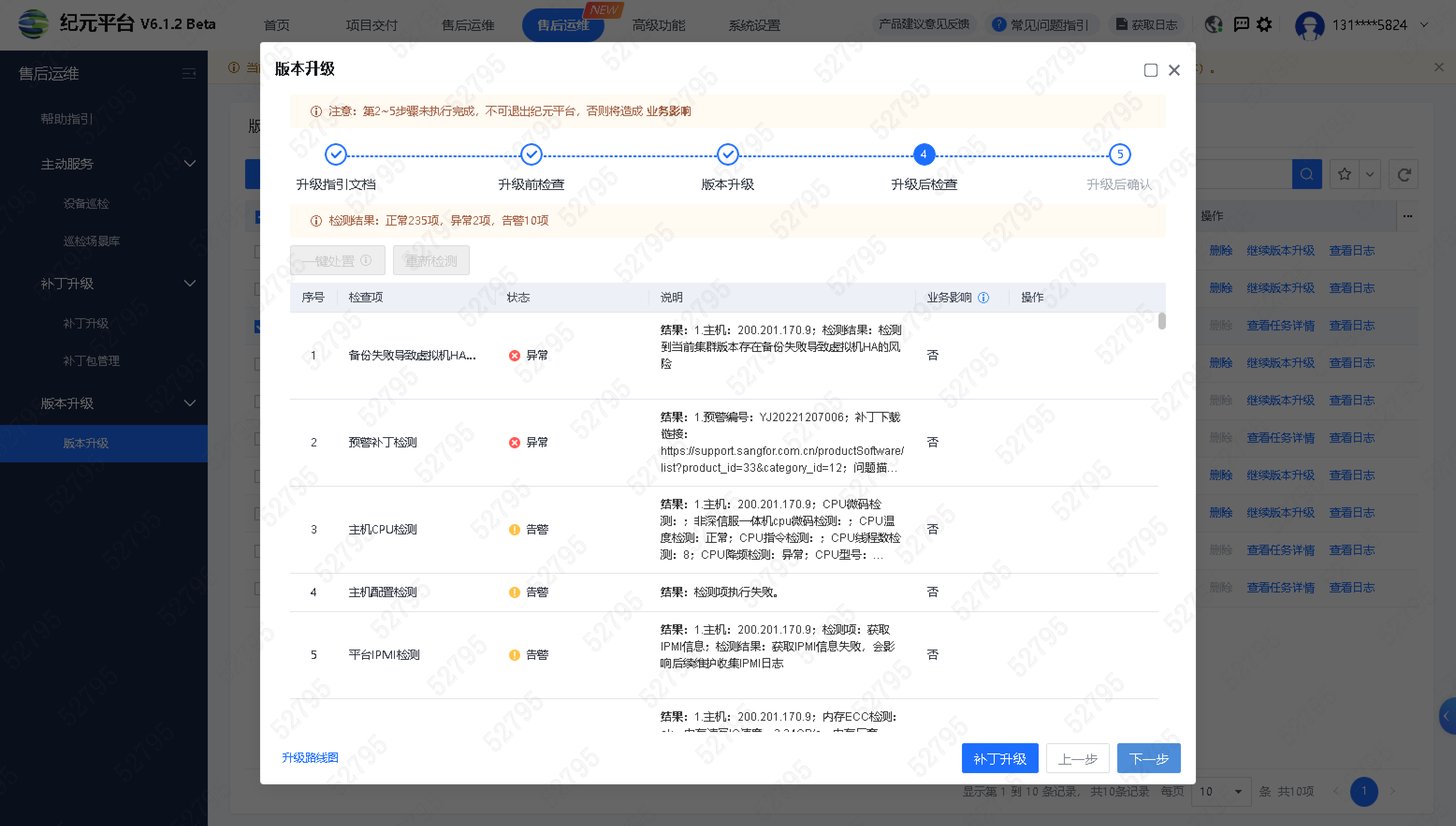Click the 业务影响 info icon
Viewport: 1456px width, 826px height.
(x=984, y=297)
